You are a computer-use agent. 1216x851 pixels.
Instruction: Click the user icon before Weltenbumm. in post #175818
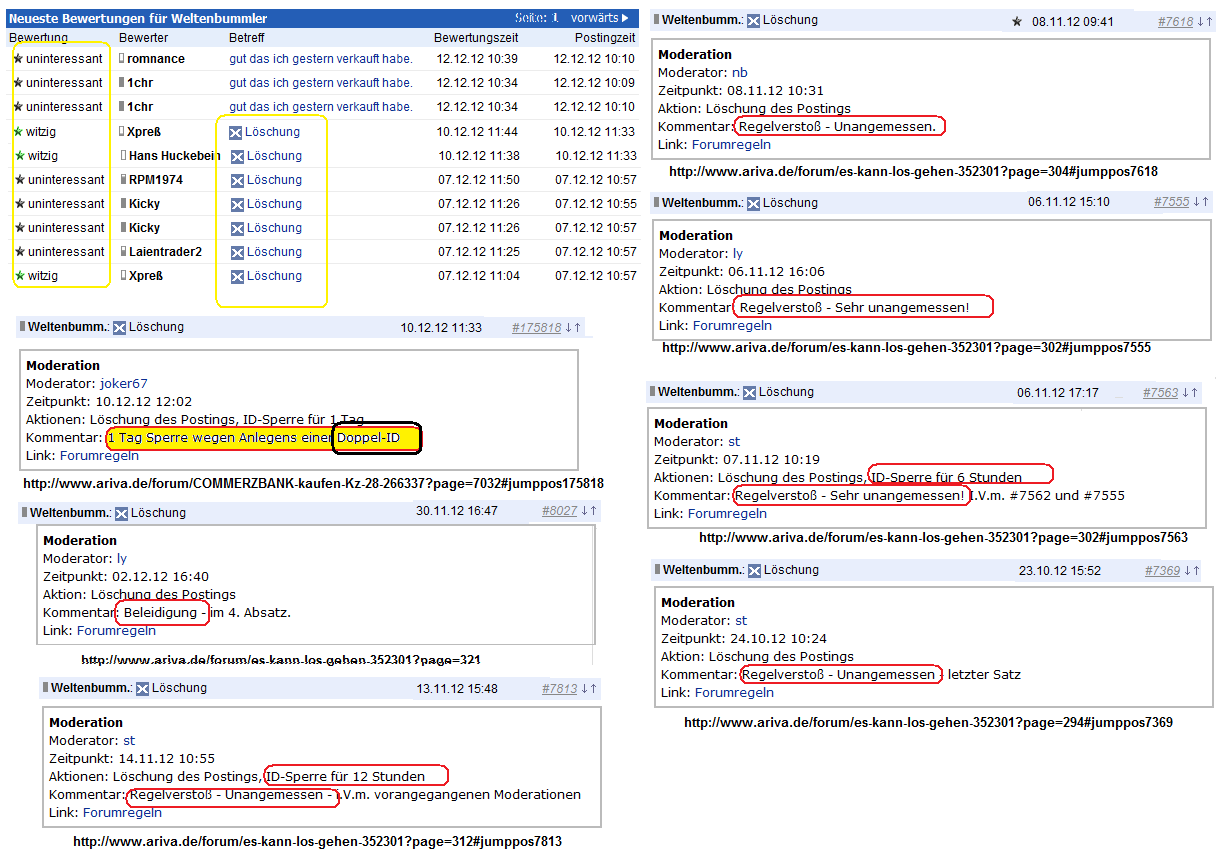[22, 327]
